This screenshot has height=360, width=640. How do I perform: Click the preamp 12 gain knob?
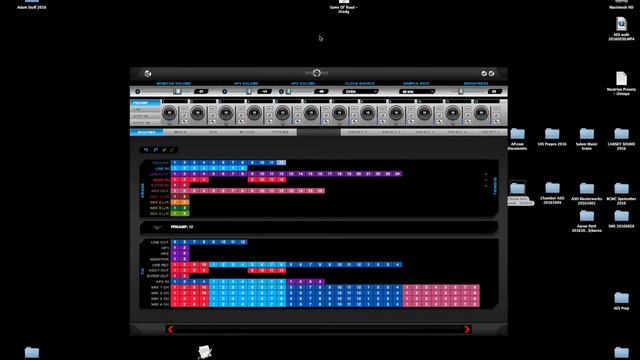[x=481, y=113]
